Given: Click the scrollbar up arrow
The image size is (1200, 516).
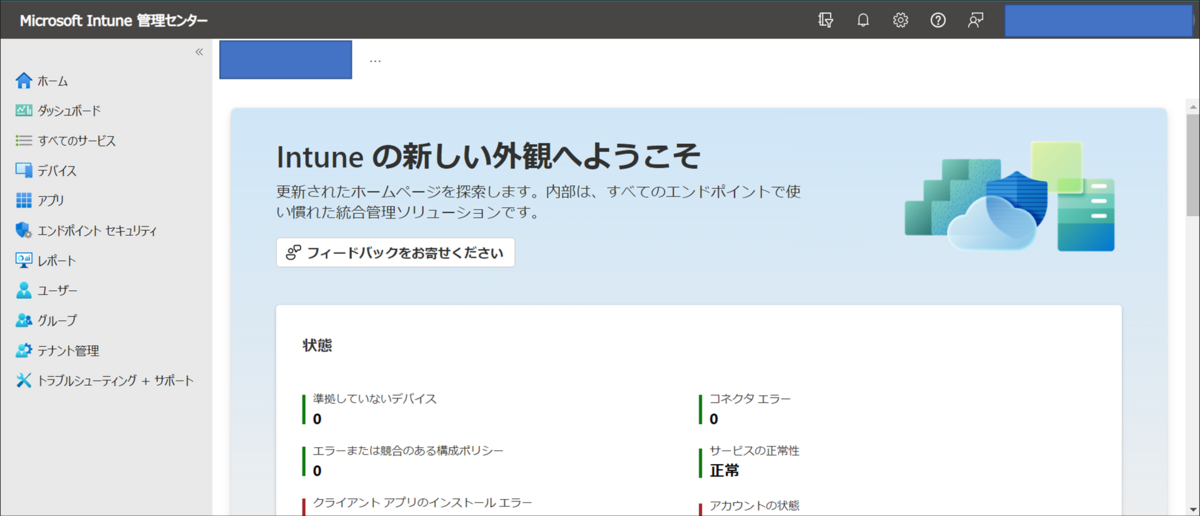Looking at the screenshot, I should (1192, 105).
